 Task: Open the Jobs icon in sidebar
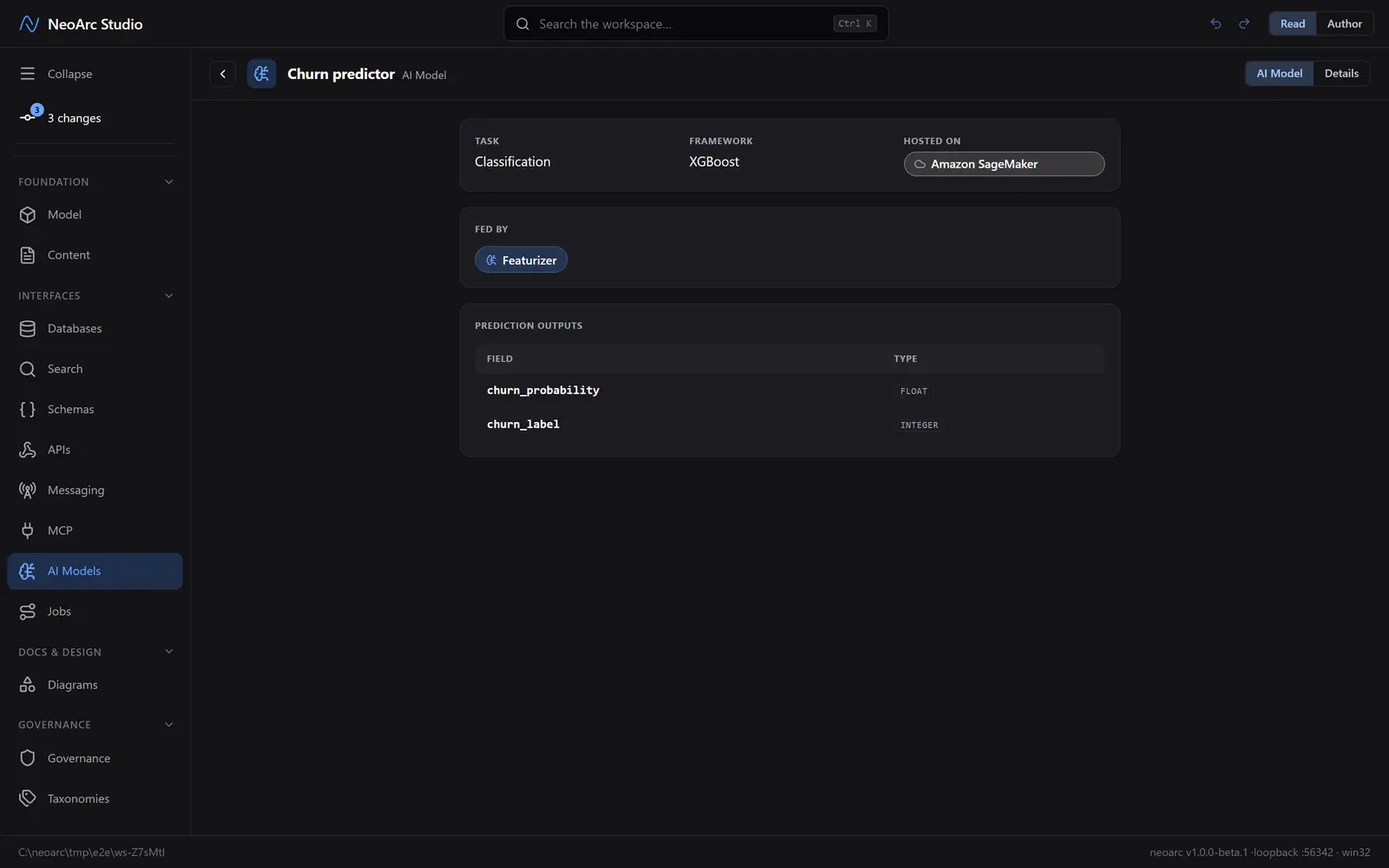coord(28,611)
